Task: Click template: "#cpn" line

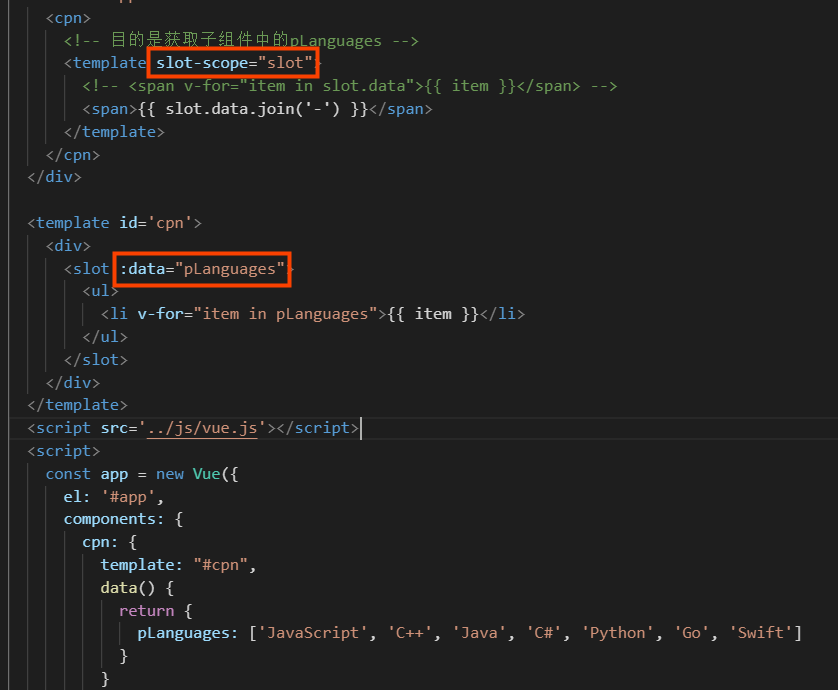Action: [179, 565]
